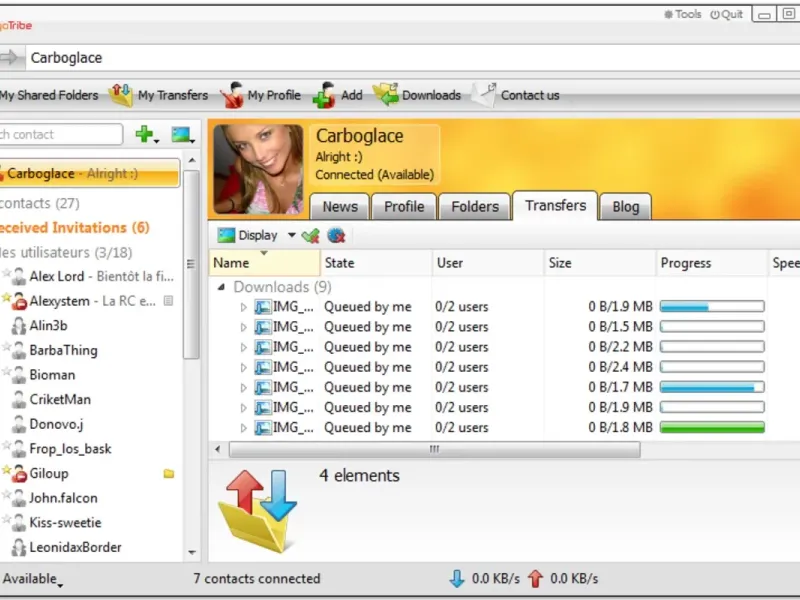The width and height of the screenshot is (800, 600).
Task: Open My Transfers toolbar icon
Action: pos(120,95)
